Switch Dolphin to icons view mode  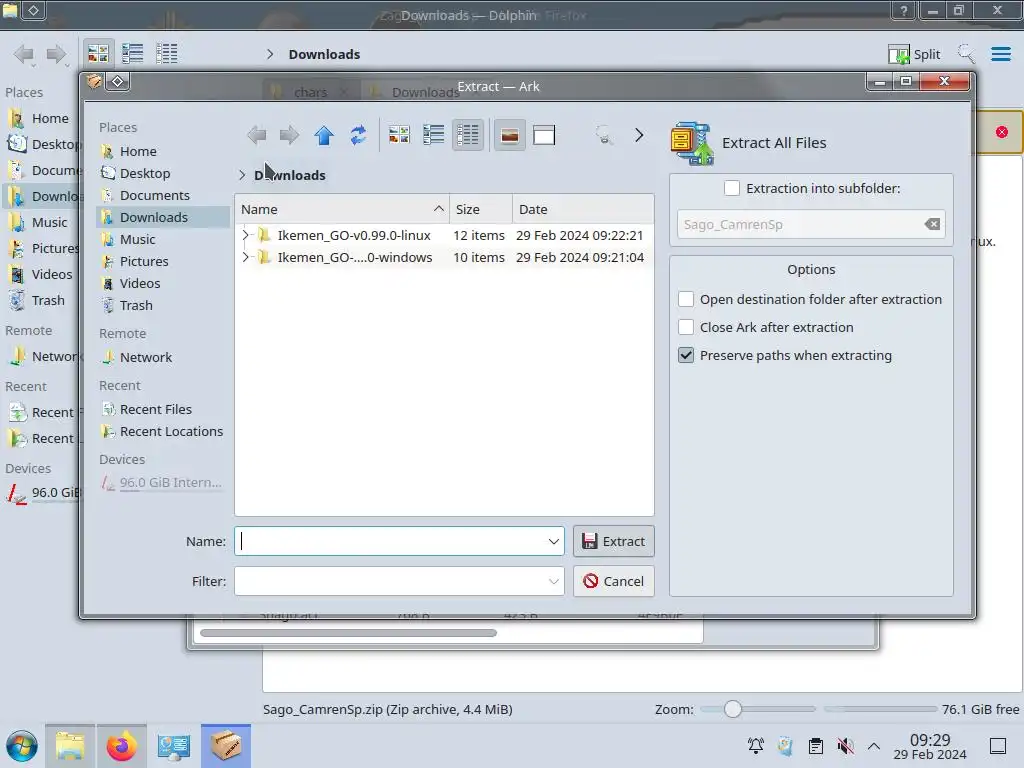[98, 54]
